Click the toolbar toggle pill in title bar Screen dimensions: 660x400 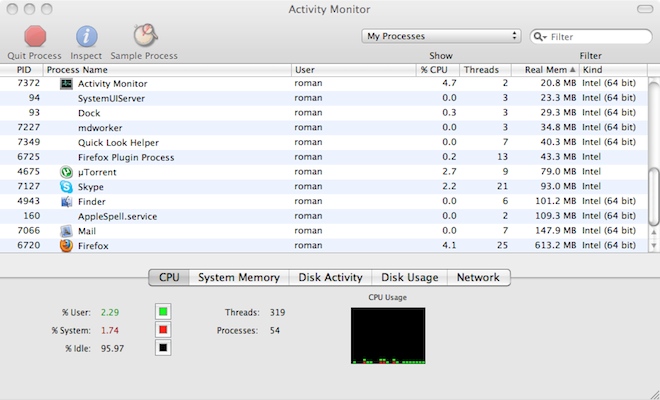(x=645, y=9)
